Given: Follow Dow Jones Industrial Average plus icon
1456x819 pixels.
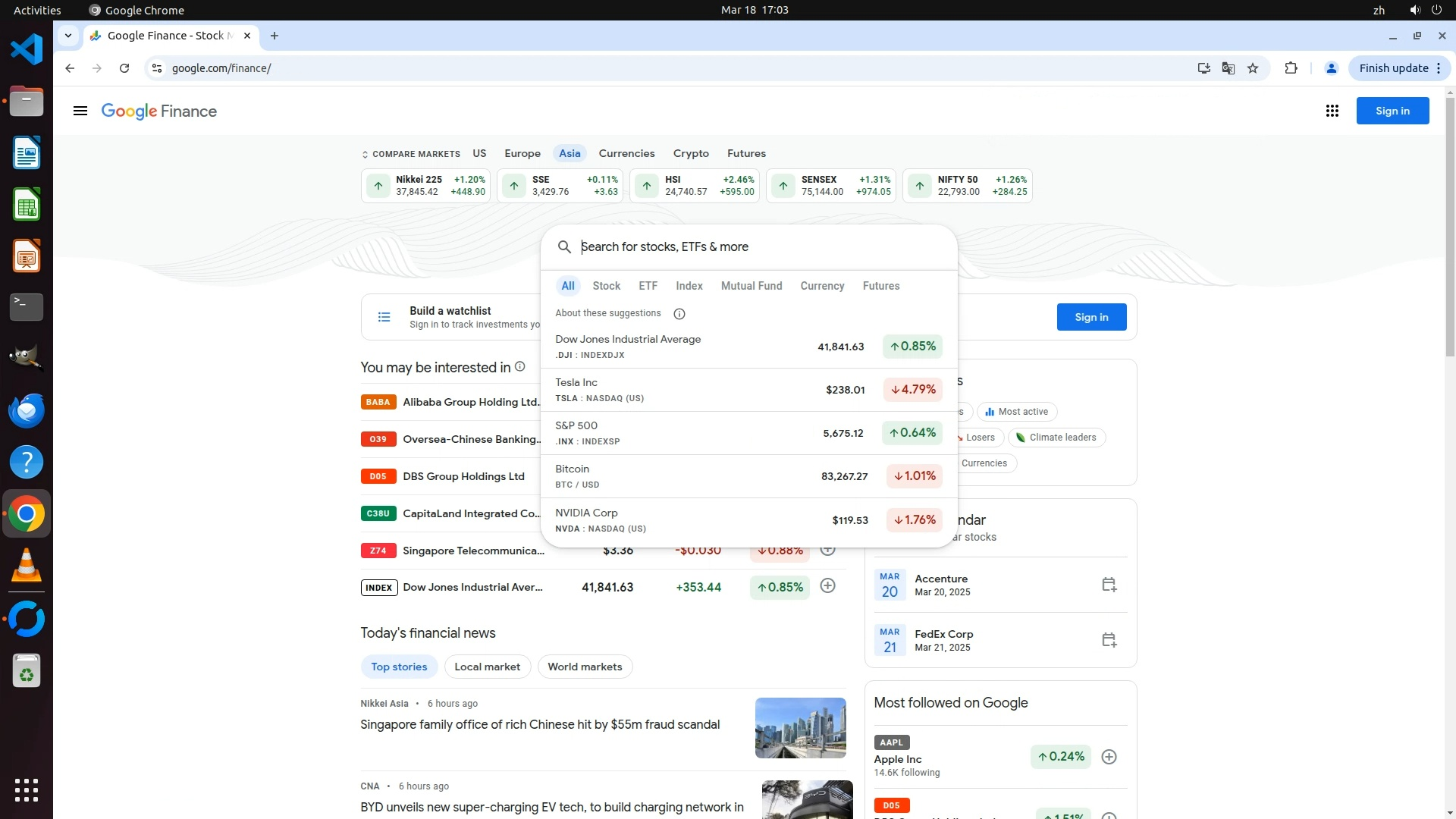Looking at the screenshot, I should pyautogui.click(x=827, y=586).
